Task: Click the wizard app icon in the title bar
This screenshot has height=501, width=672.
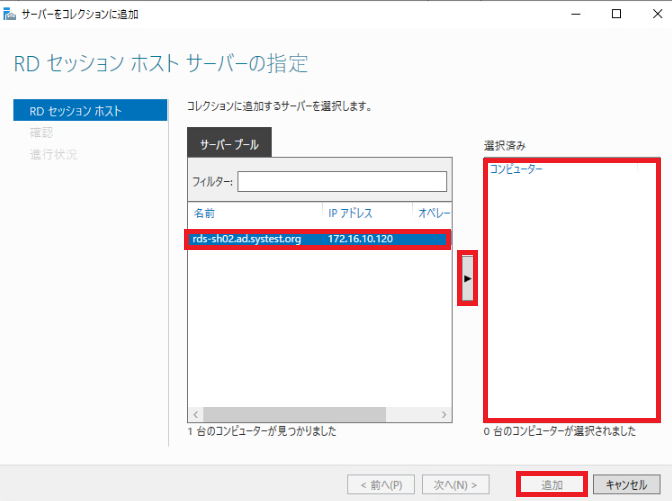Action: tap(9, 14)
